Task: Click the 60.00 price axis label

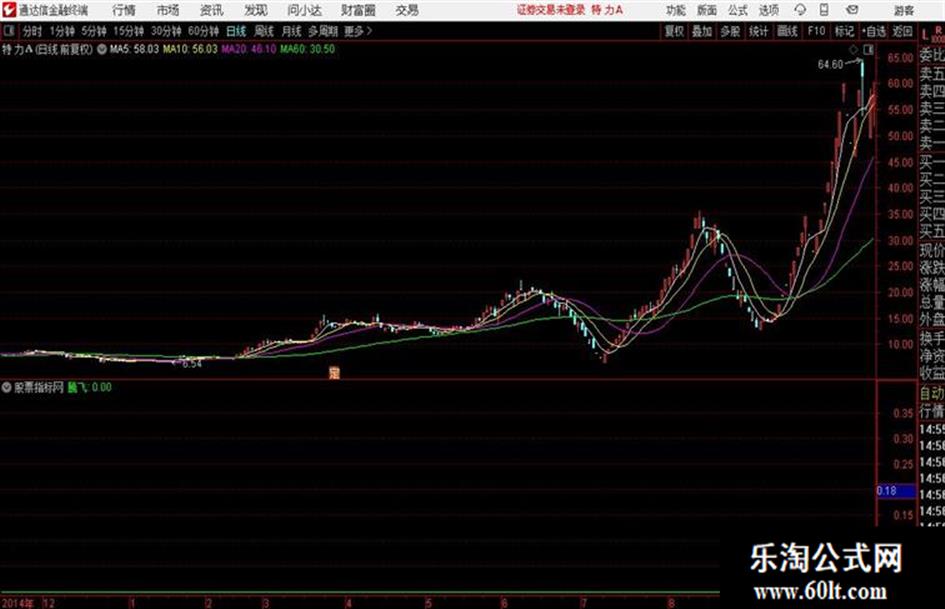Action: (x=900, y=84)
